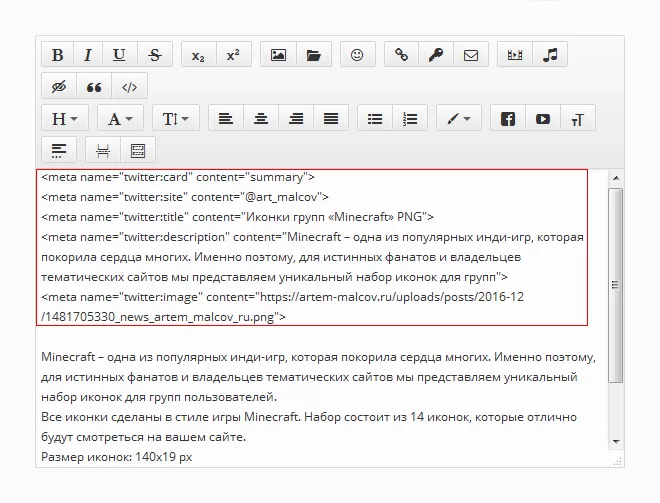
Task: Insert YouTube video embed
Action: click(543, 119)
